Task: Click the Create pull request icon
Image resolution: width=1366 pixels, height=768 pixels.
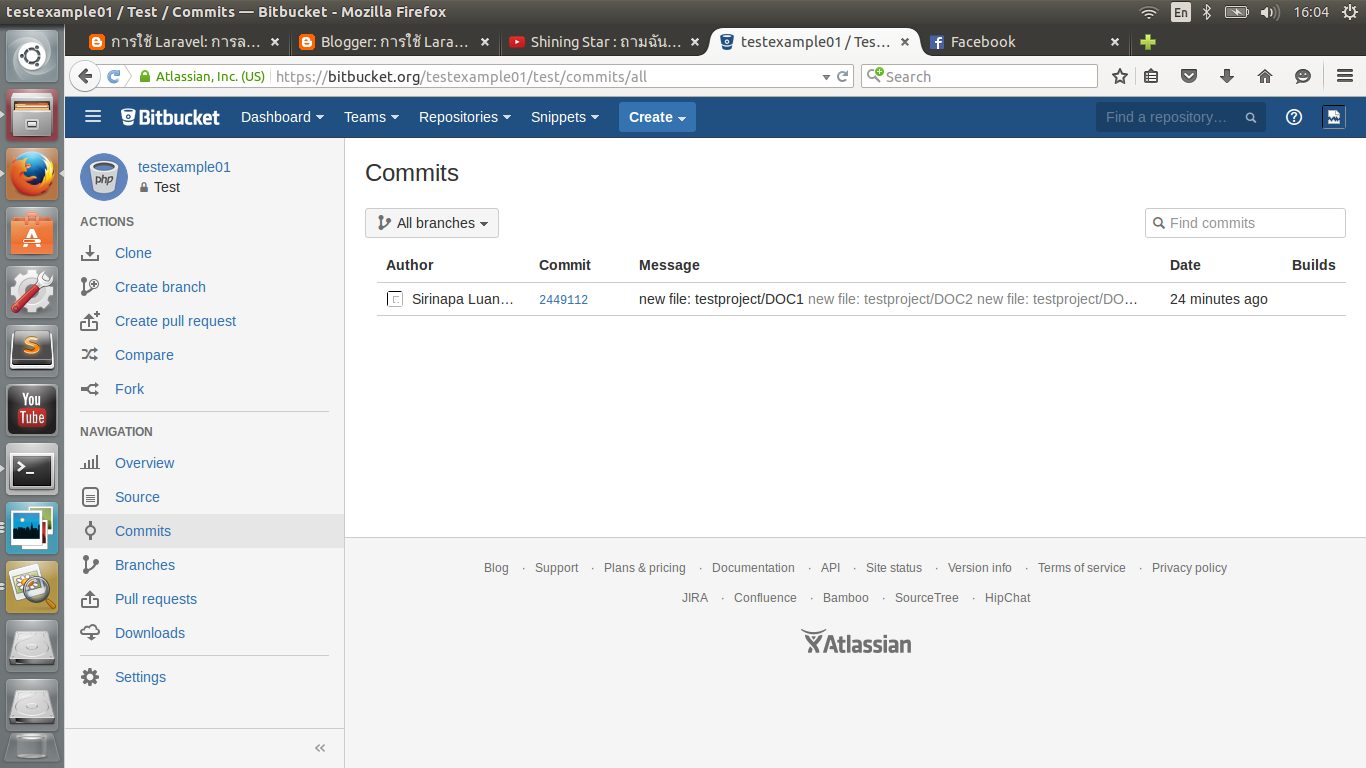Action: coord(90,321)
